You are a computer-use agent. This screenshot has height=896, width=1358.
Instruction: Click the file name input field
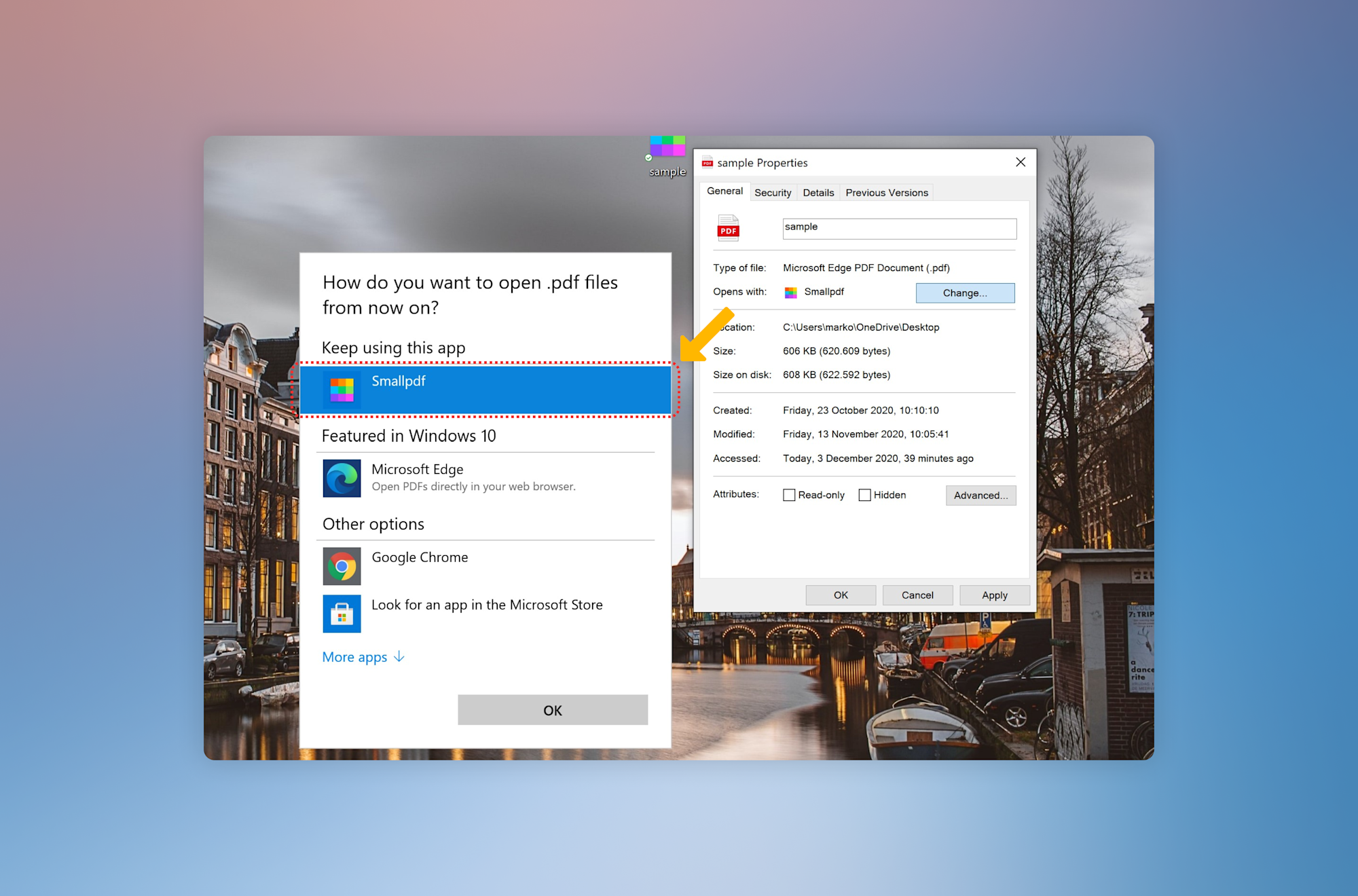(x=896, y=226)
